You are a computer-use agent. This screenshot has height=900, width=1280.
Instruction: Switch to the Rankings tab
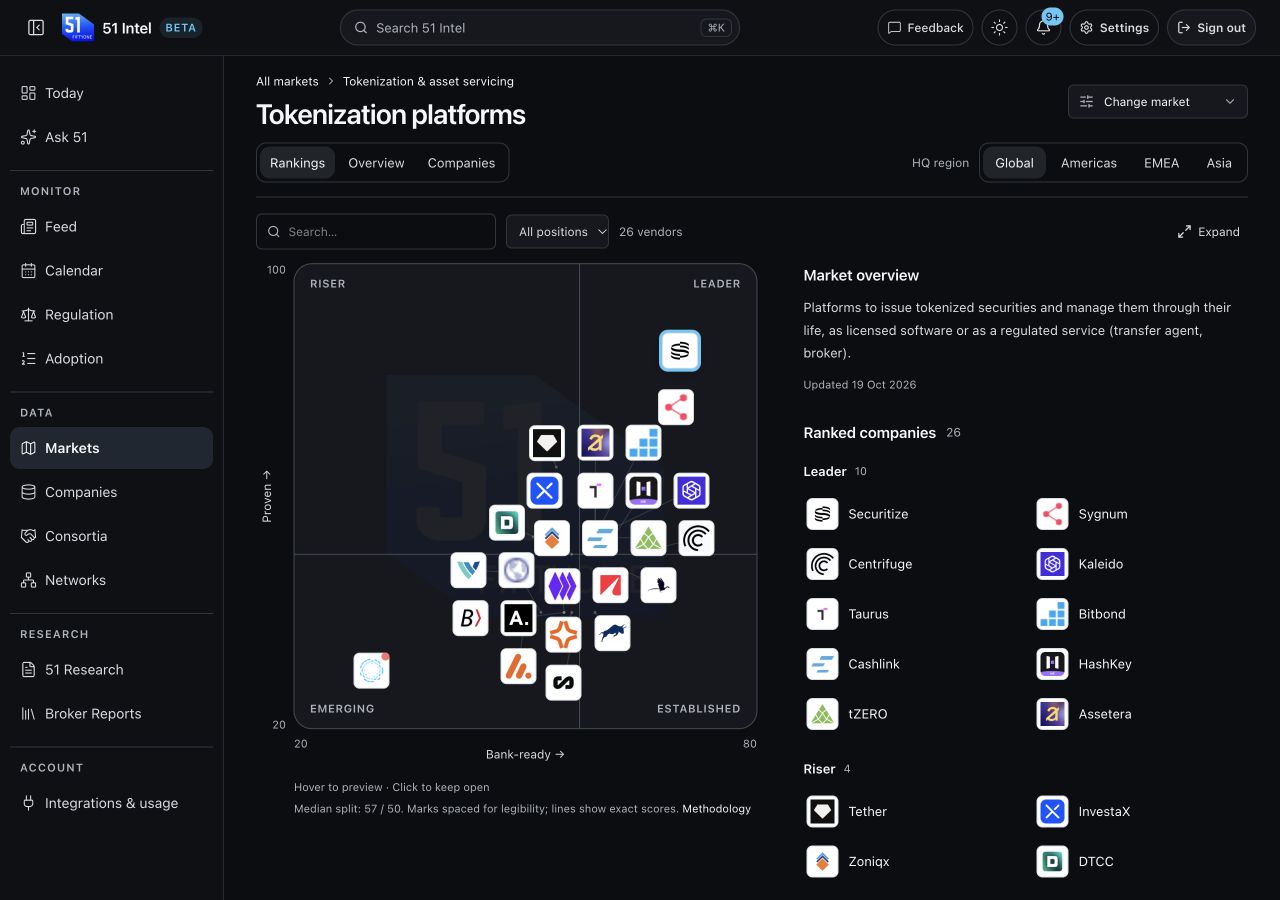297,163
